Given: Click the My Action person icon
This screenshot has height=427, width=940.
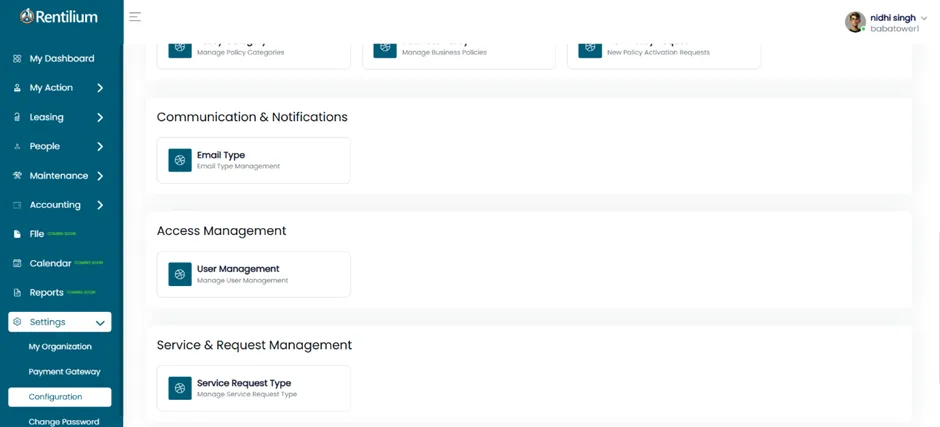Looking at the screenshot, I should coord(17,88).
